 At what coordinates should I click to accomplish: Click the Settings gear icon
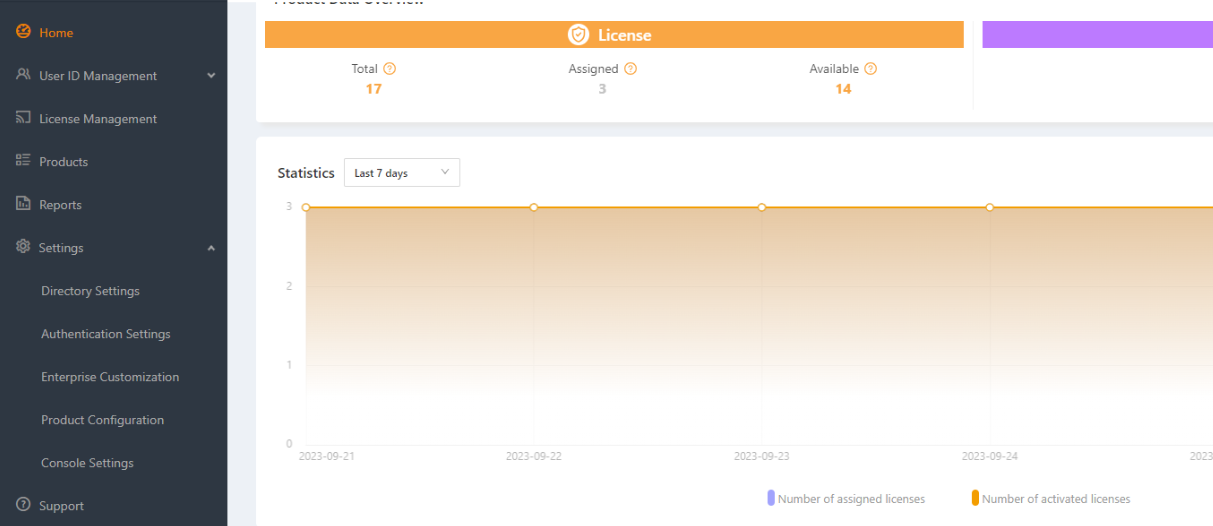[x=23, y=247]
